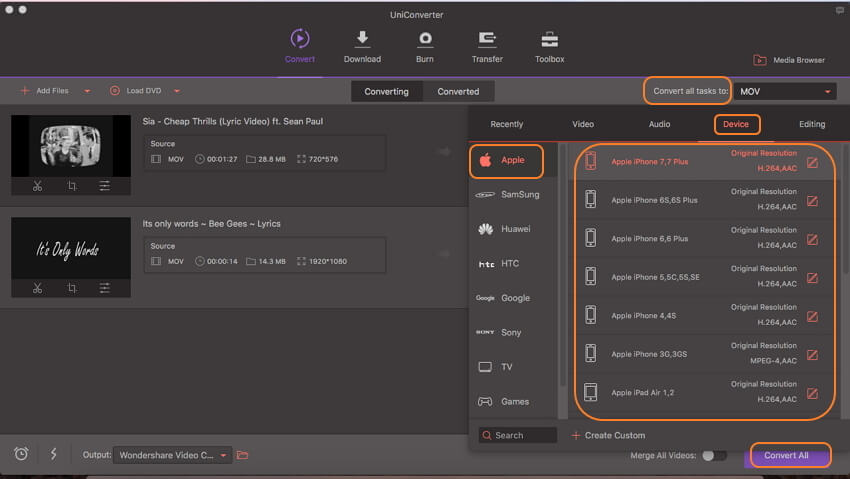
Task: Click the feedback message icon at top right
Action: (x=840, y=10)
